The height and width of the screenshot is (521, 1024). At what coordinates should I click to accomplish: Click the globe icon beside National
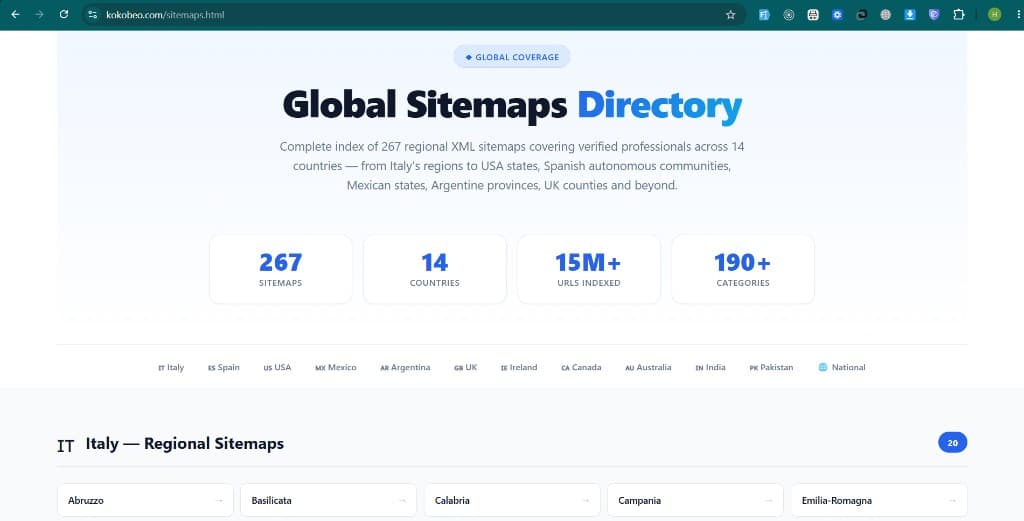(x=823, y=368)
